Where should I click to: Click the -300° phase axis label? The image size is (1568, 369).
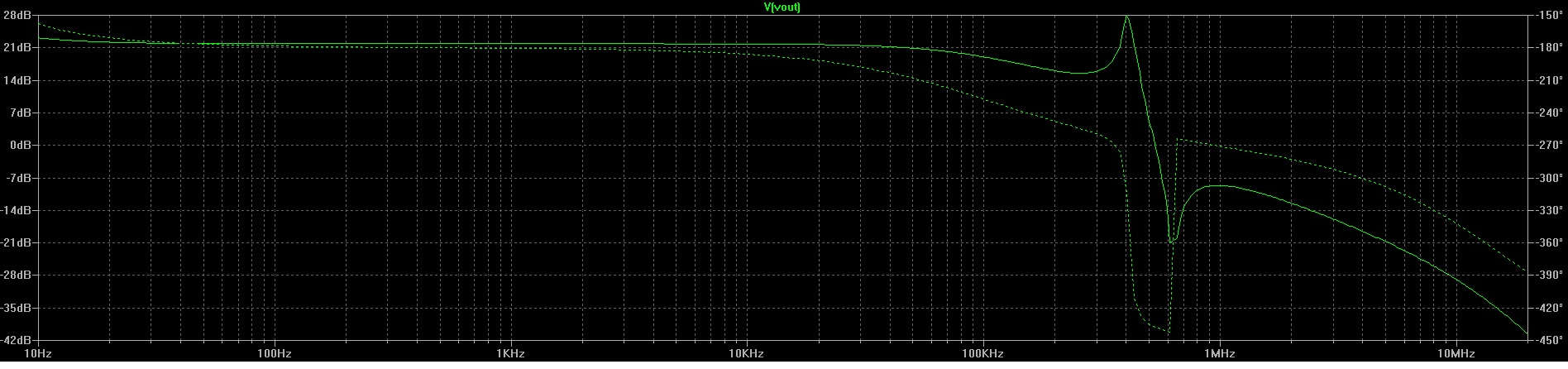coord(1550,178)
